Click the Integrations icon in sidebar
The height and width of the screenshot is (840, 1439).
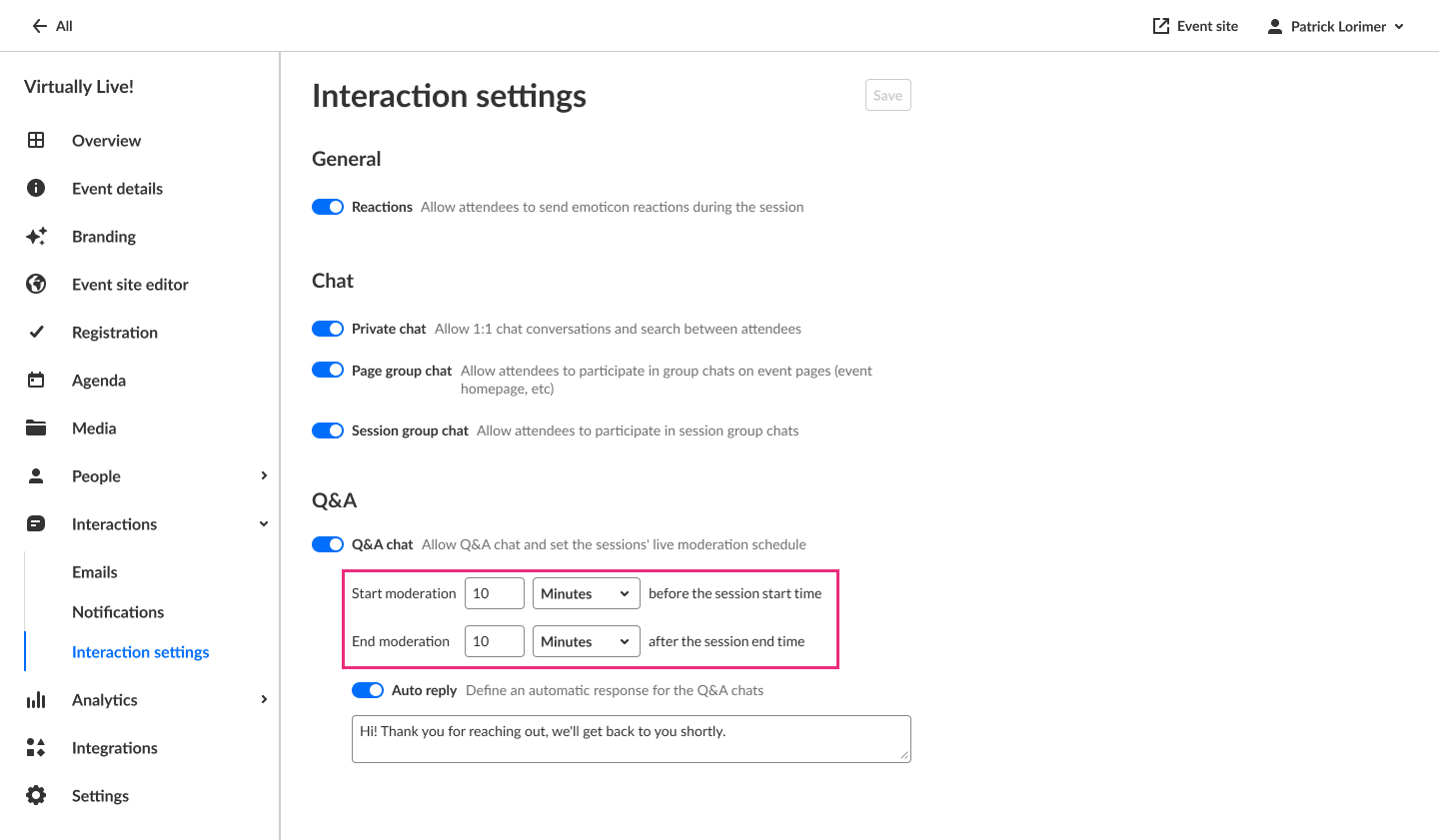36,747
